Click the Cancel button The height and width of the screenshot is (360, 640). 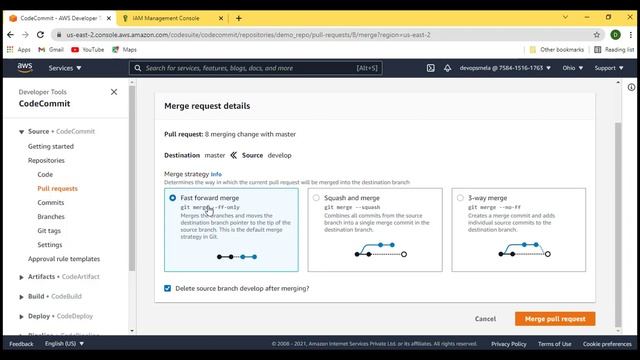485,319
